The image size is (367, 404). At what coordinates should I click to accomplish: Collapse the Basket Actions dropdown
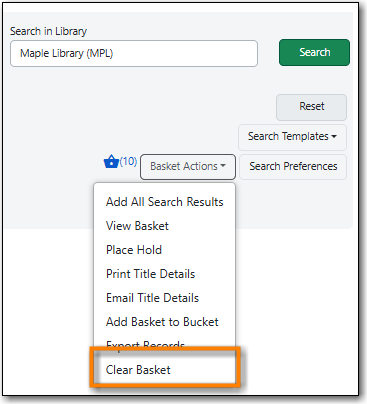188,166
